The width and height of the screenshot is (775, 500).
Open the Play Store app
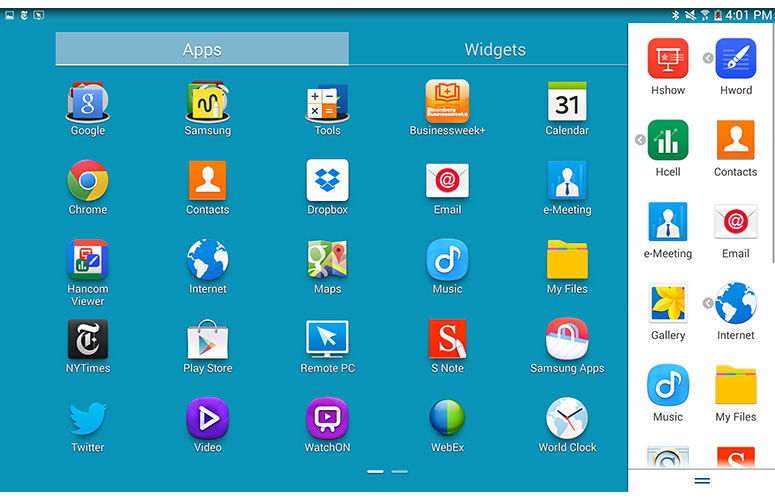[x=208, y=339]
